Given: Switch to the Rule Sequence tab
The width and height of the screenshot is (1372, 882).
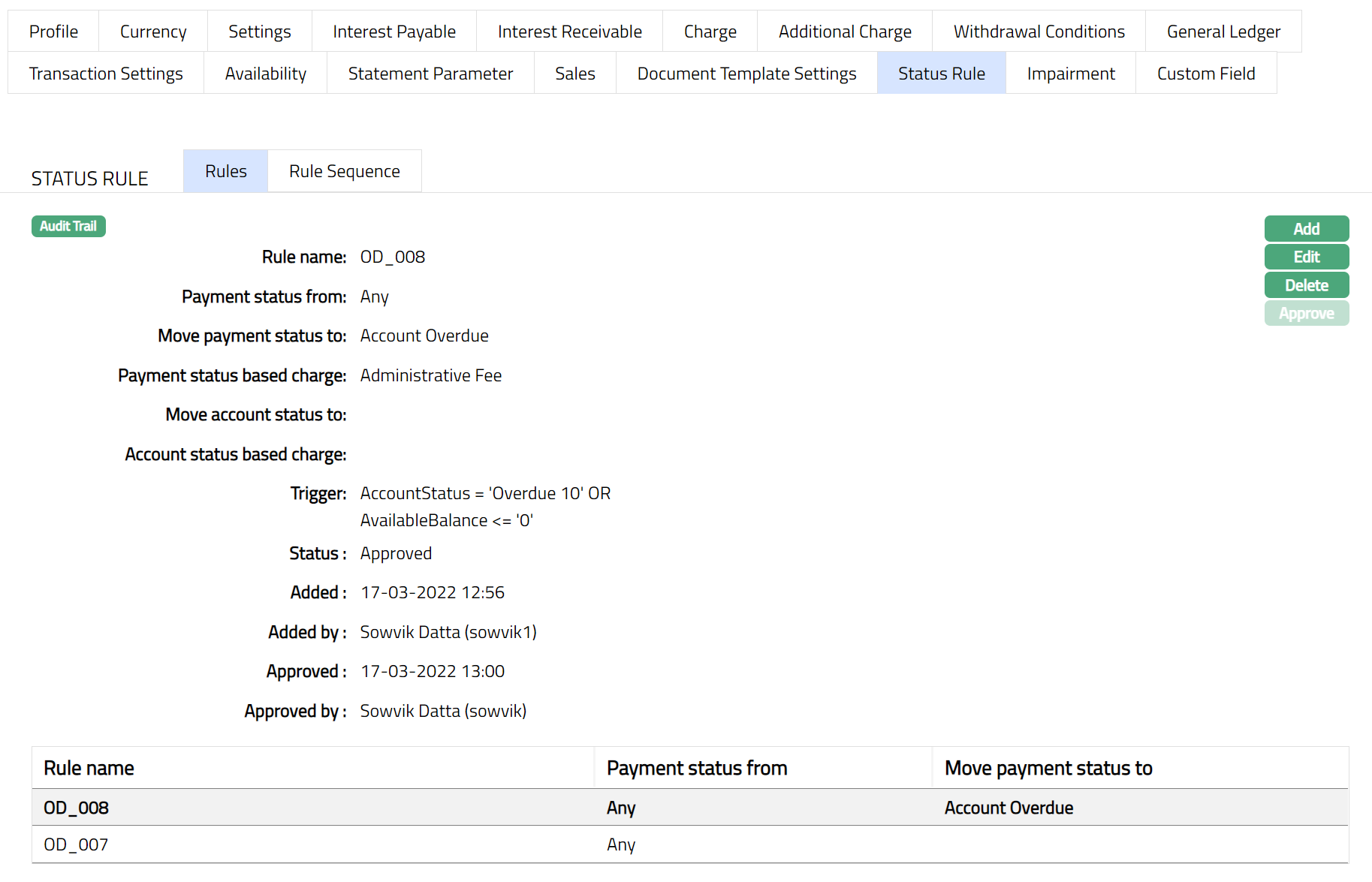Looking at the screenshot, I should point(344,171).
